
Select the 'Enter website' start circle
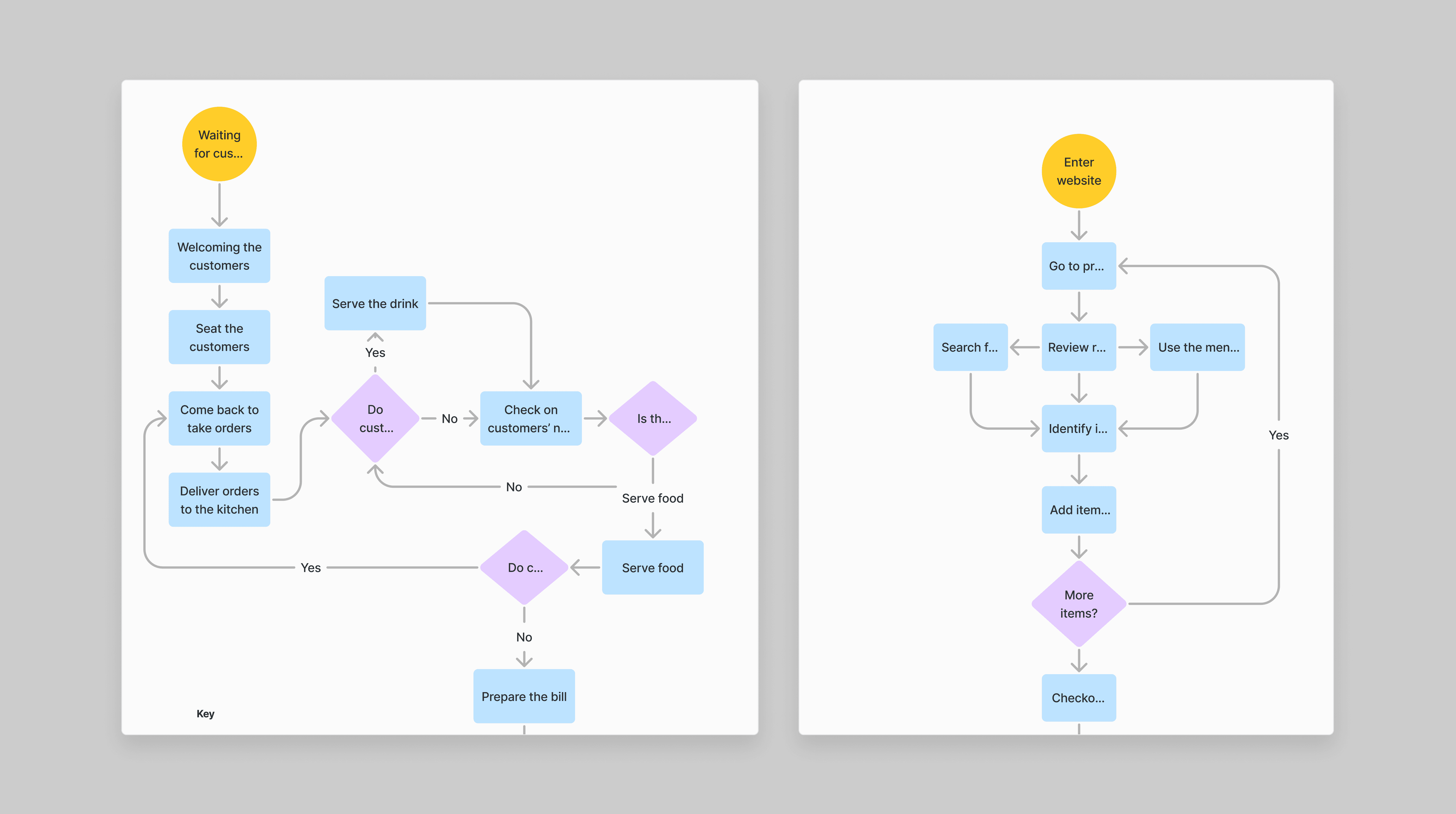[1078, 171]
